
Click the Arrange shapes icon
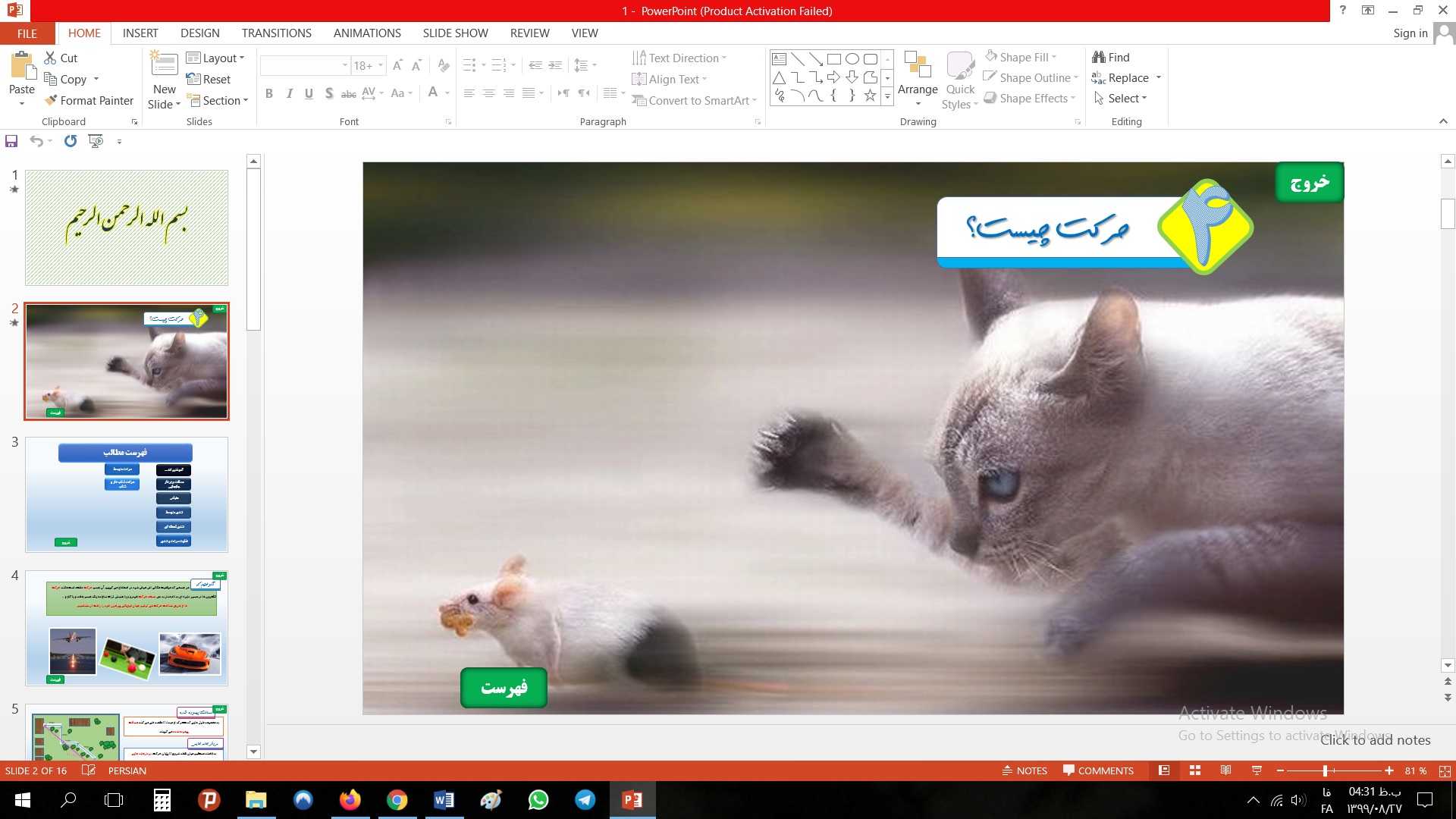tap(918, 67)
